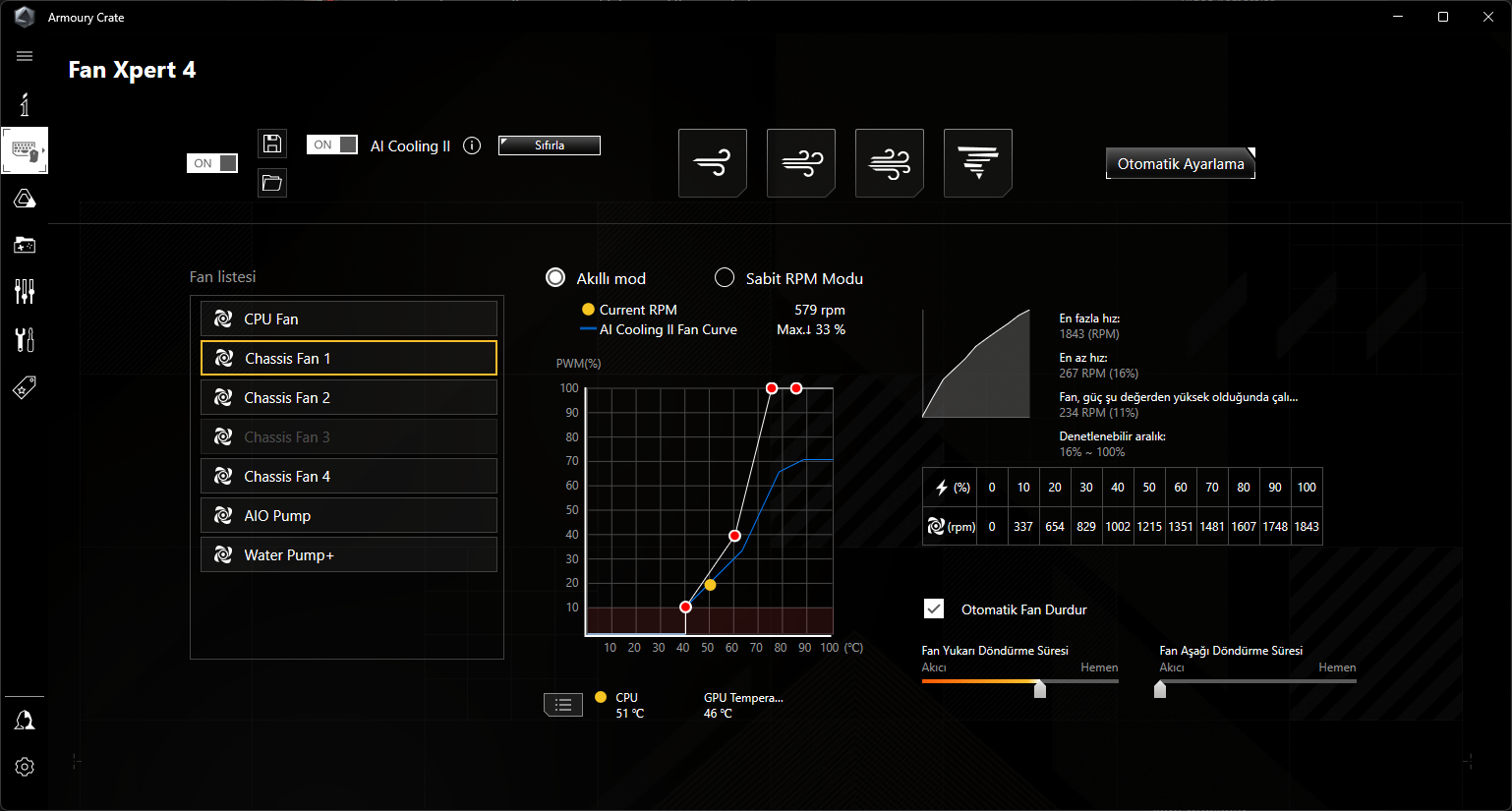Click the yellow current RPM point on graph
Screen dimensions: 1512x811
(710, 585)
